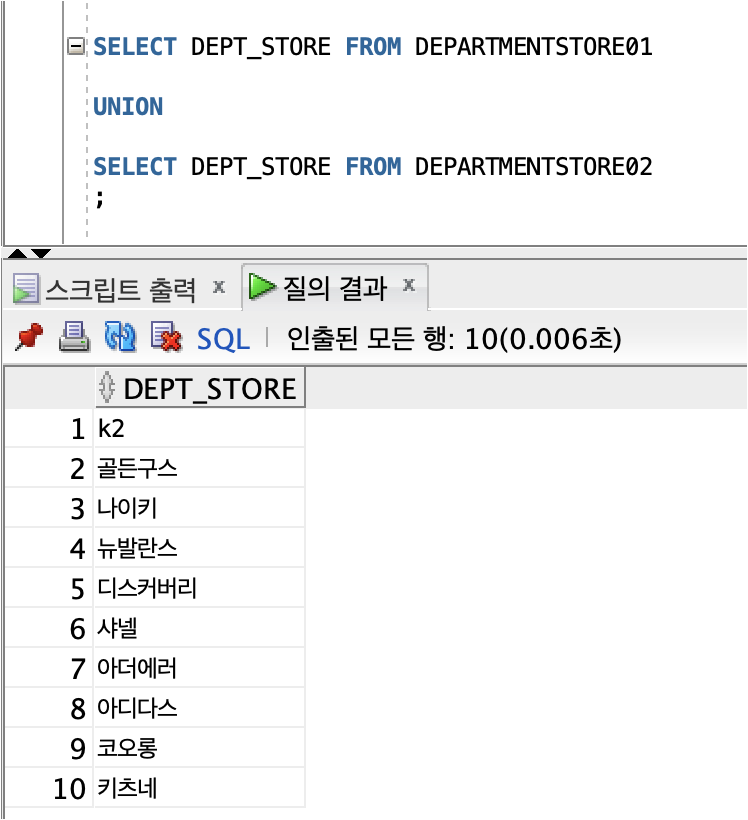Sort by DEPT_STORE column header
Screen dimensions: 748x820
click(200, 388)
